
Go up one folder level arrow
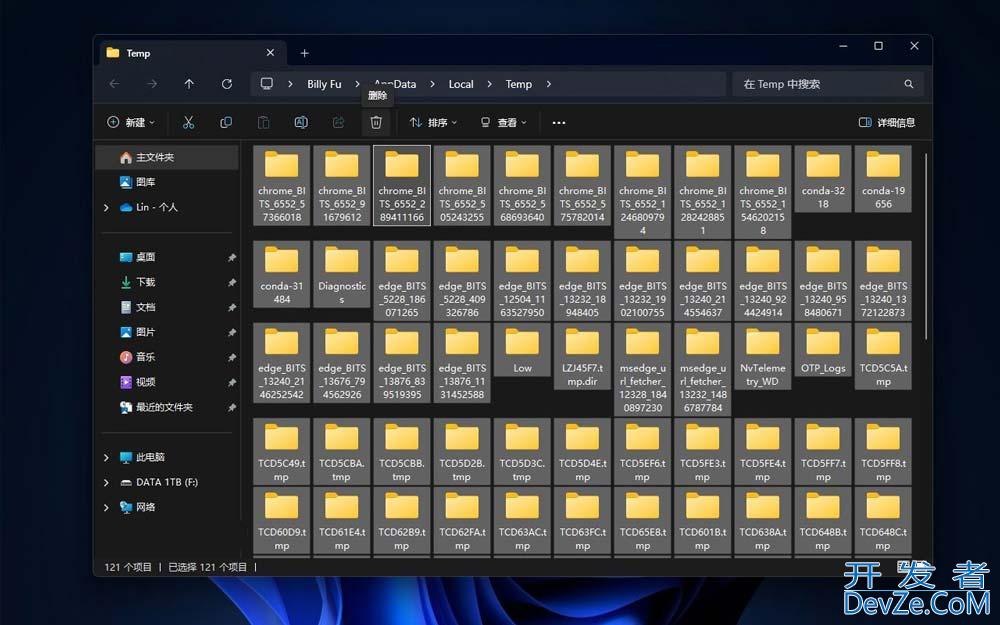pos(189,84)
